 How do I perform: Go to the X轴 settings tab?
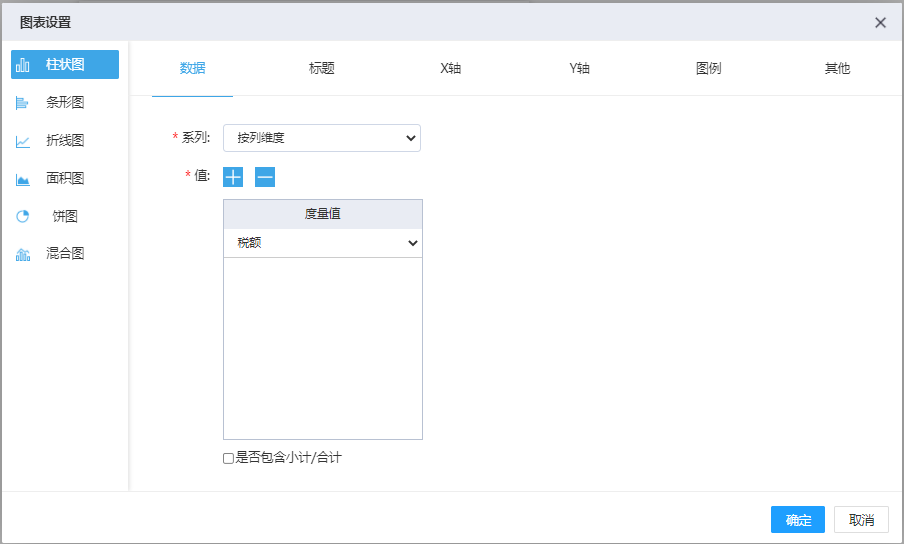pyautogui.click(x=451, y=69)
